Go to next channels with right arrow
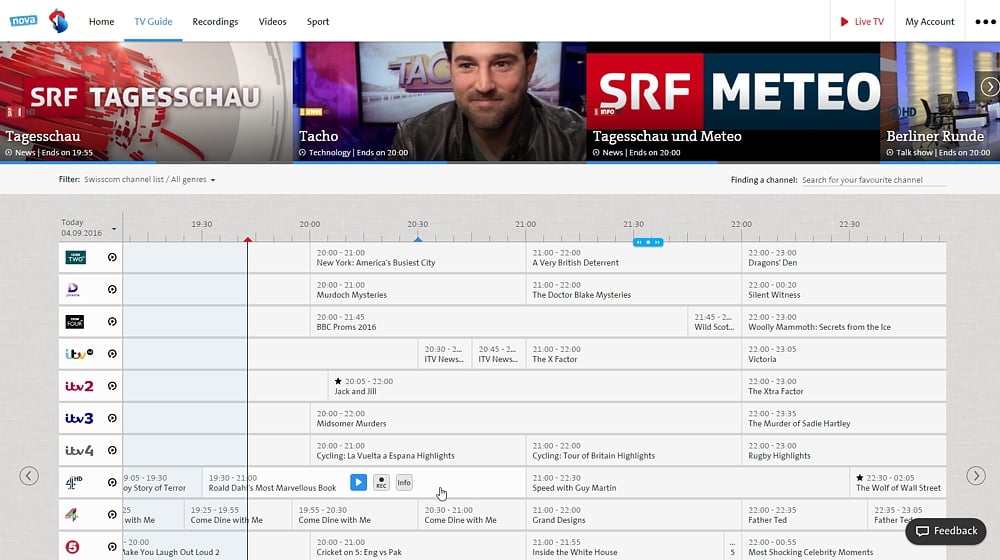 (976, 476)
